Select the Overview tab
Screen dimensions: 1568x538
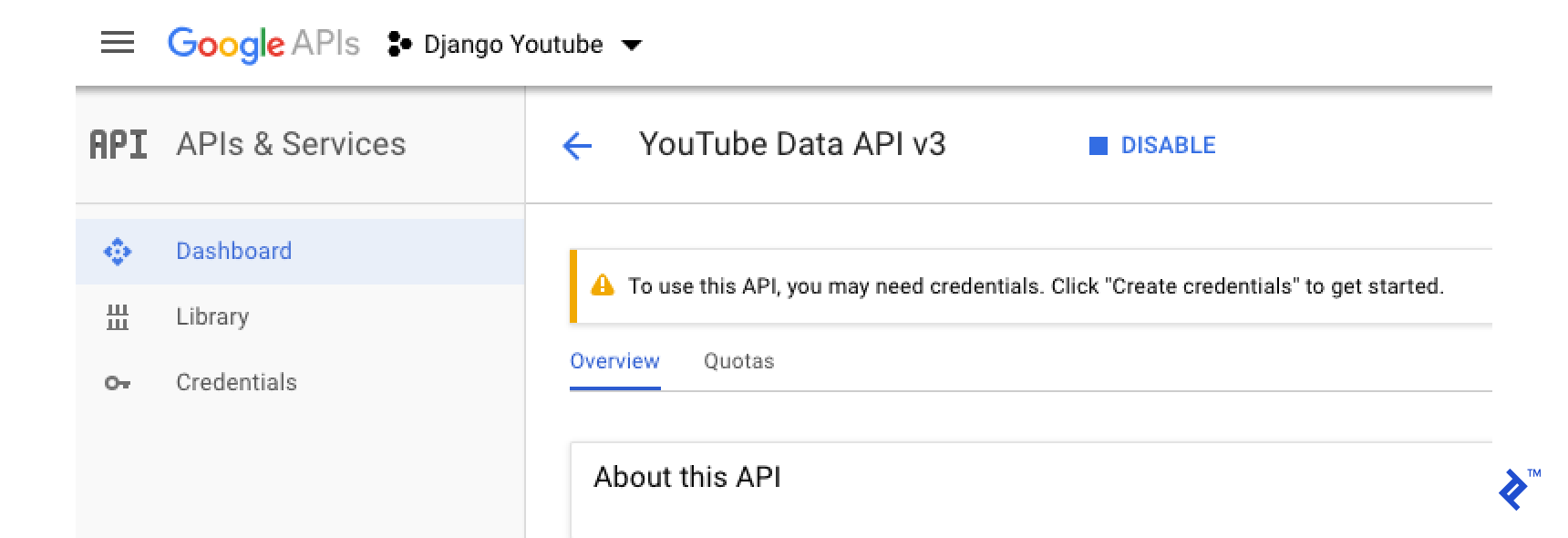pyautogui.click(x=614, y=361)
